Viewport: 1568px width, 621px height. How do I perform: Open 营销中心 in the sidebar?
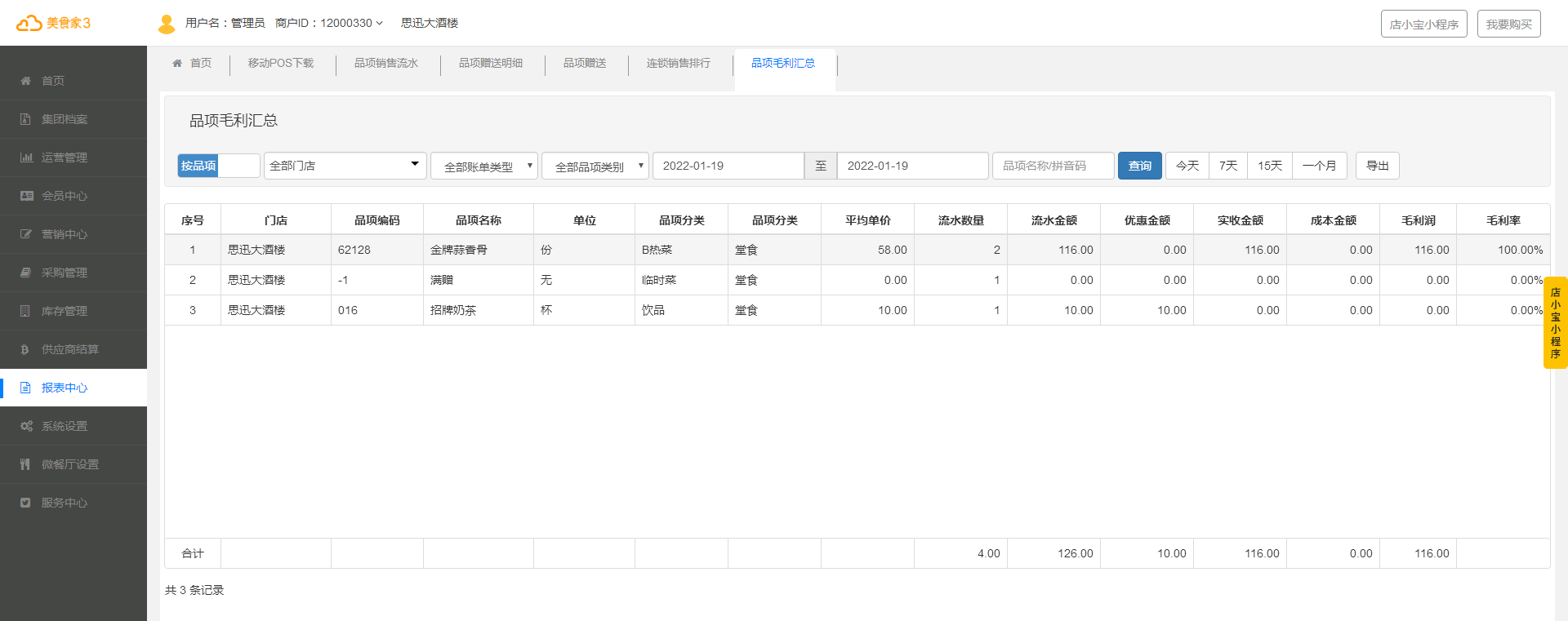coord(73,234)
